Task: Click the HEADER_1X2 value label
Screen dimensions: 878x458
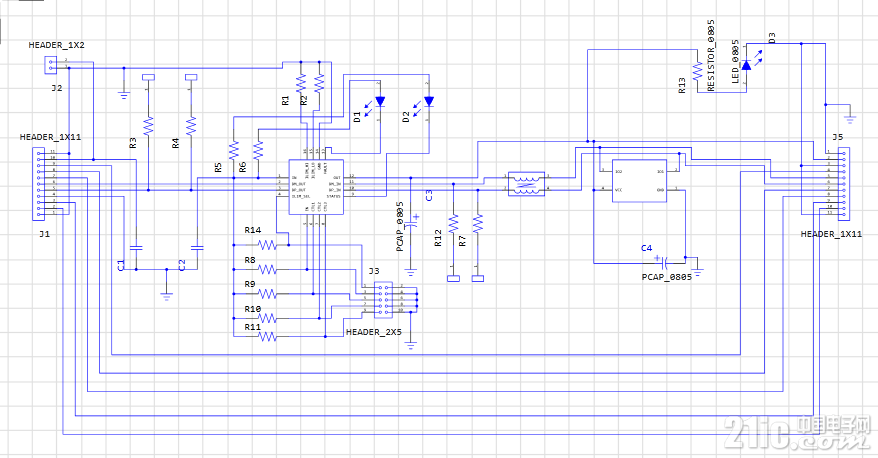Action: pyautogui.click(x=57, y=45)
